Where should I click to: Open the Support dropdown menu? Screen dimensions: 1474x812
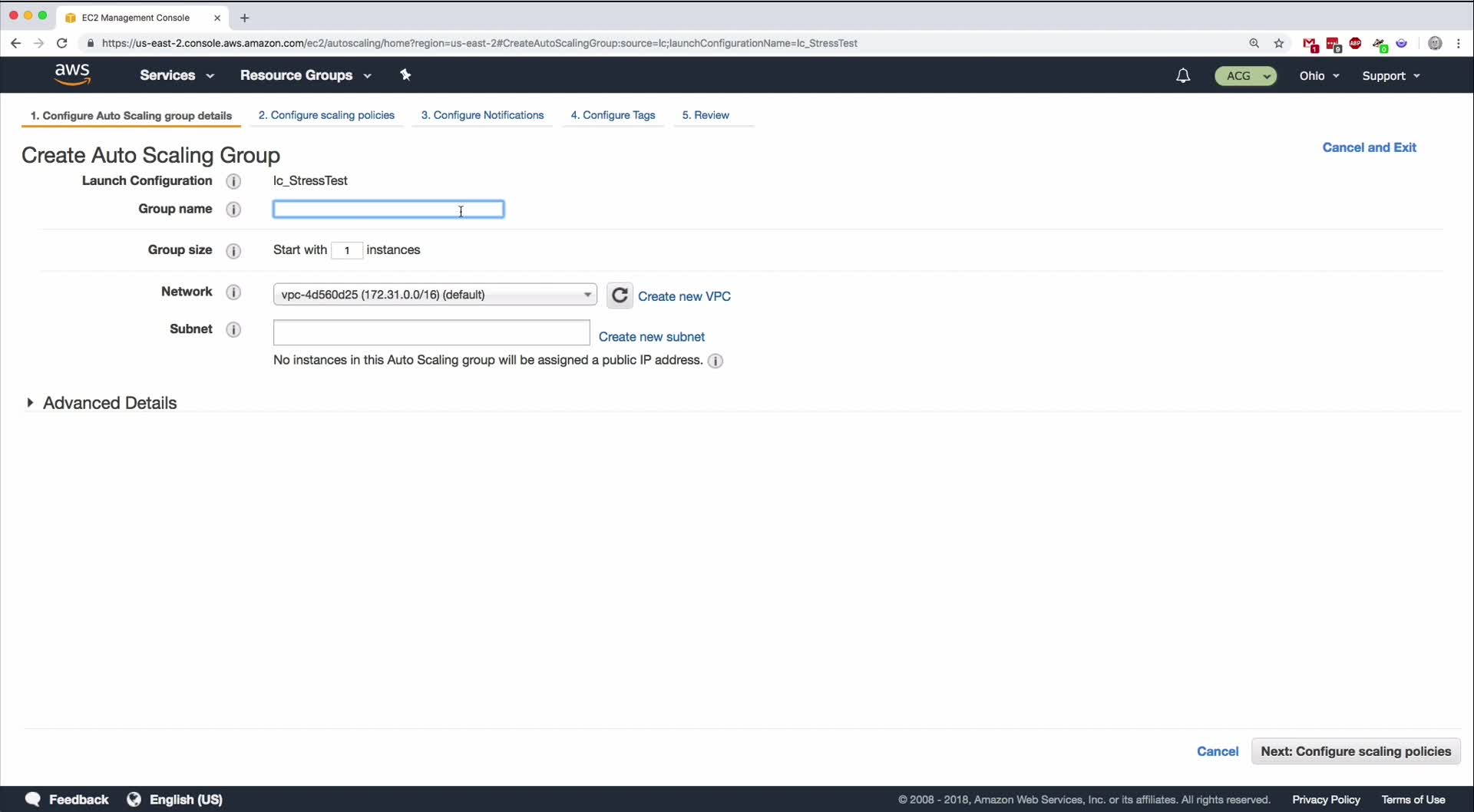[x=1391, y=76]
